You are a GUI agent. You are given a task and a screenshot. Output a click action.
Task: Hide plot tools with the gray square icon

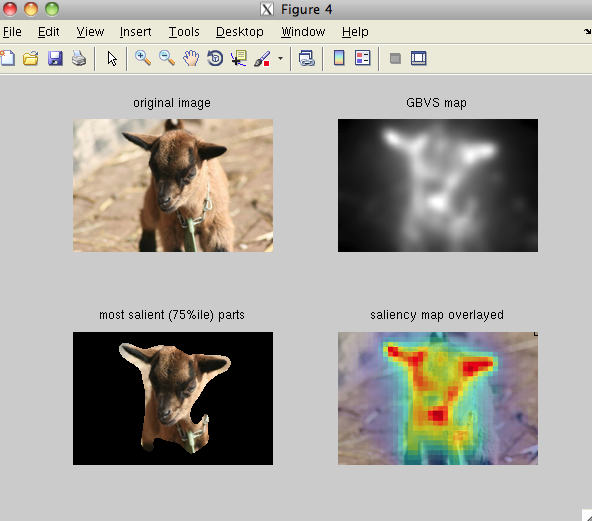[x=395, y=59]
